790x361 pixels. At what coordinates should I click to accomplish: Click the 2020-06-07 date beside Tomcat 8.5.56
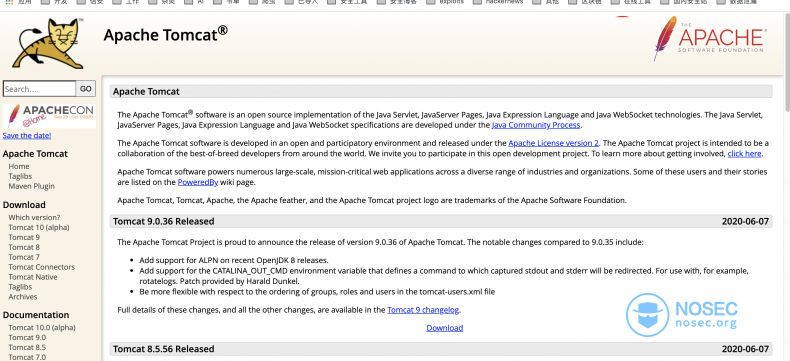click(x=745, y=349)
